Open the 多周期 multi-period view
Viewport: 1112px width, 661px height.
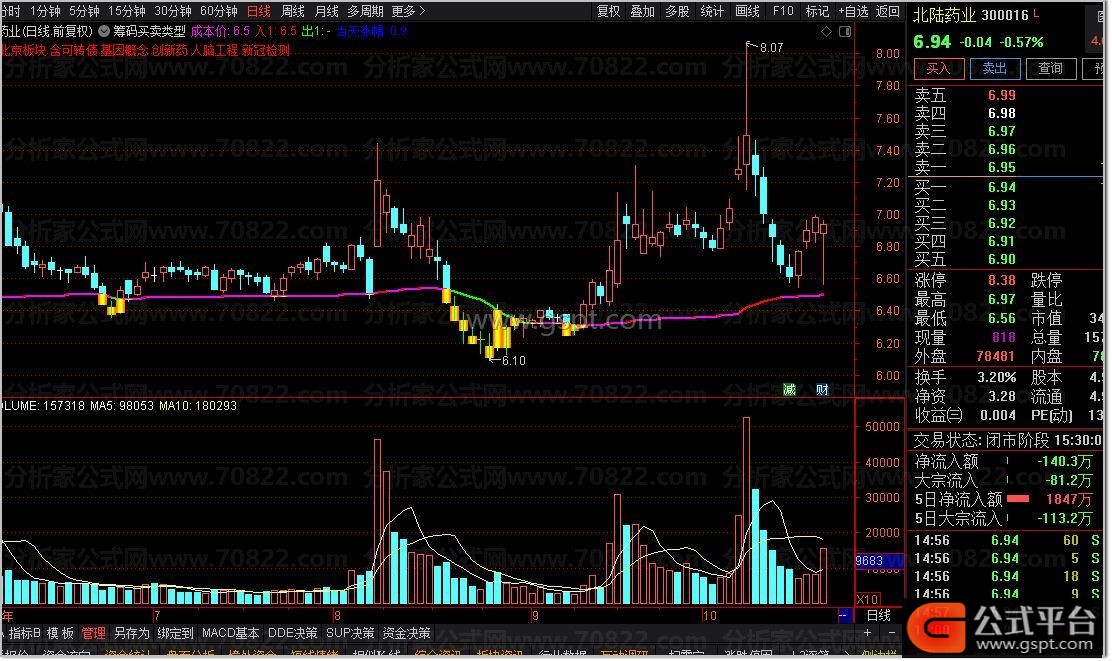[365, 11]
